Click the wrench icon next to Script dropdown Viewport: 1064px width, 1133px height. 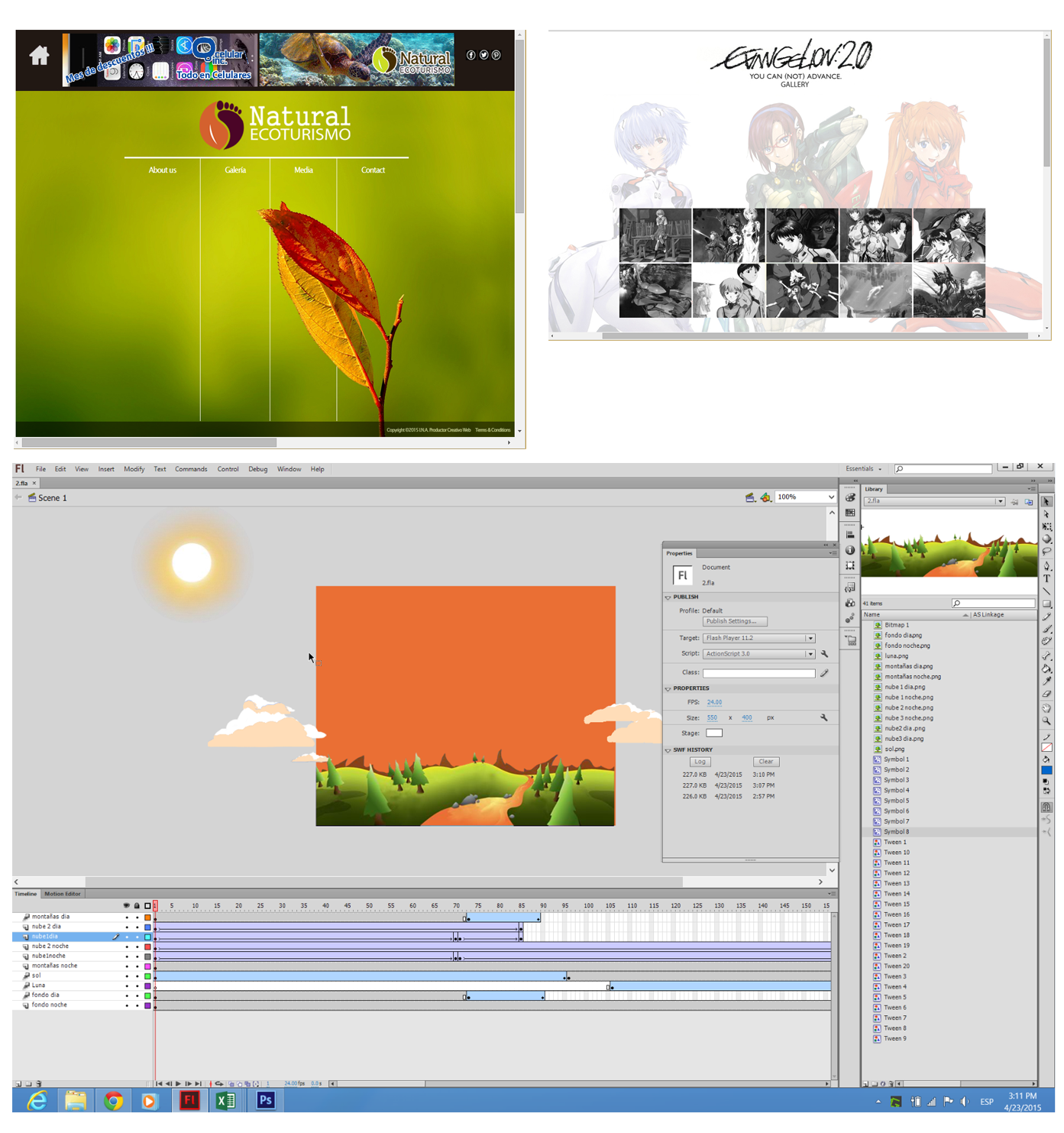pos(824,654)
